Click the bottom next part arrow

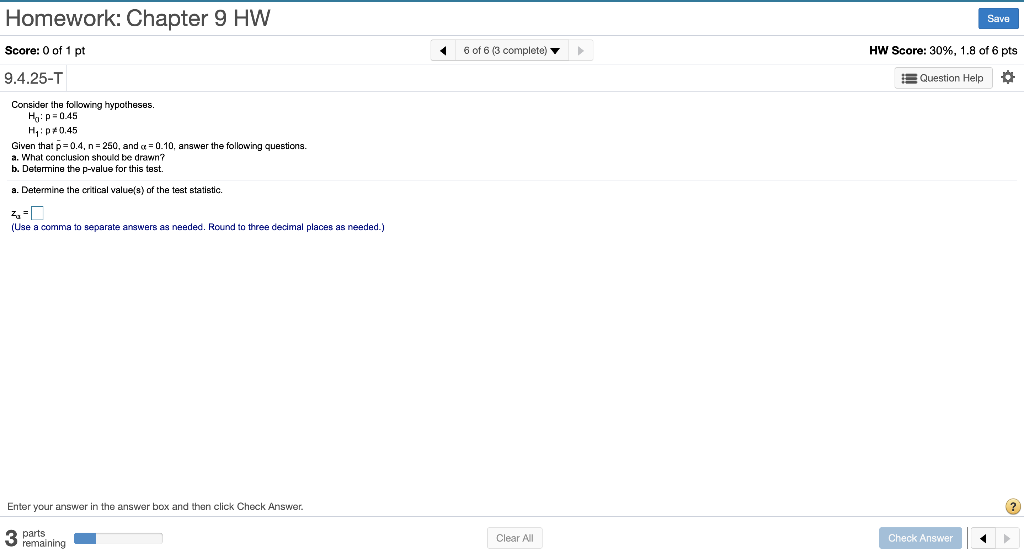1006,538
